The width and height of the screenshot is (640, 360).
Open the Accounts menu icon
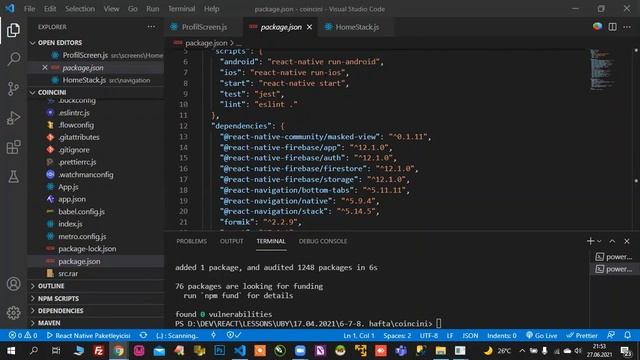tap(13, 284)
